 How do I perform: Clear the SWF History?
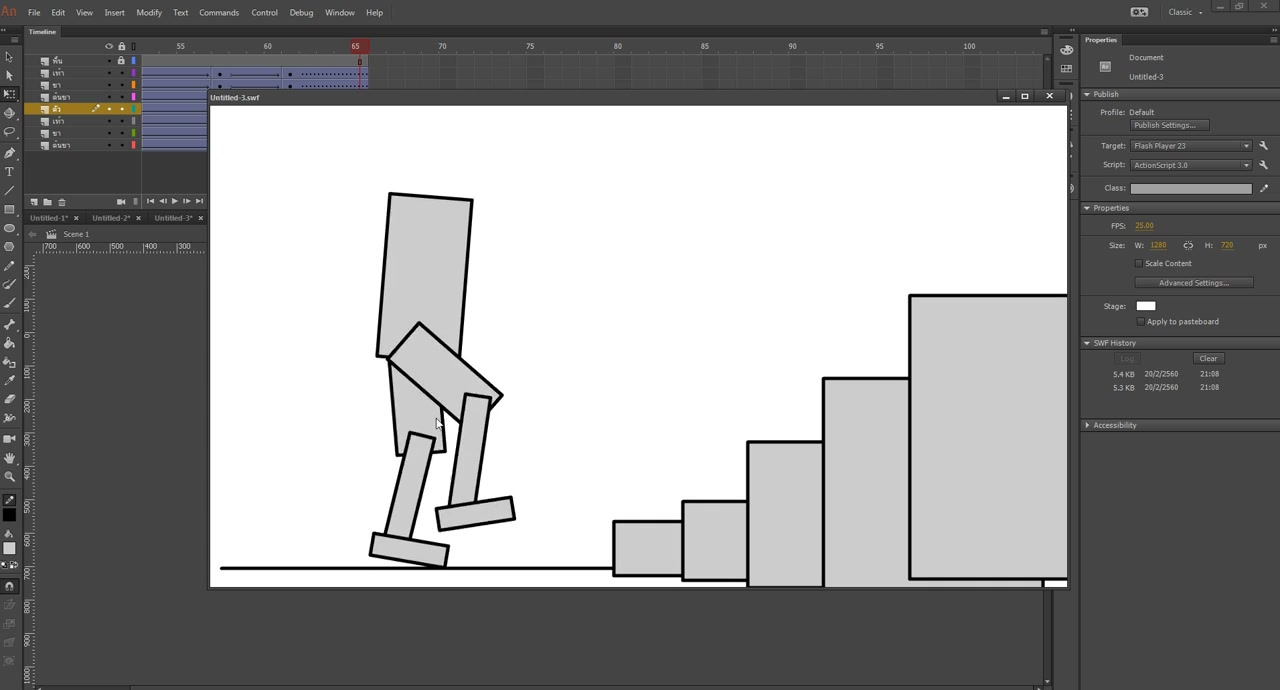[x=1208, y=359]
